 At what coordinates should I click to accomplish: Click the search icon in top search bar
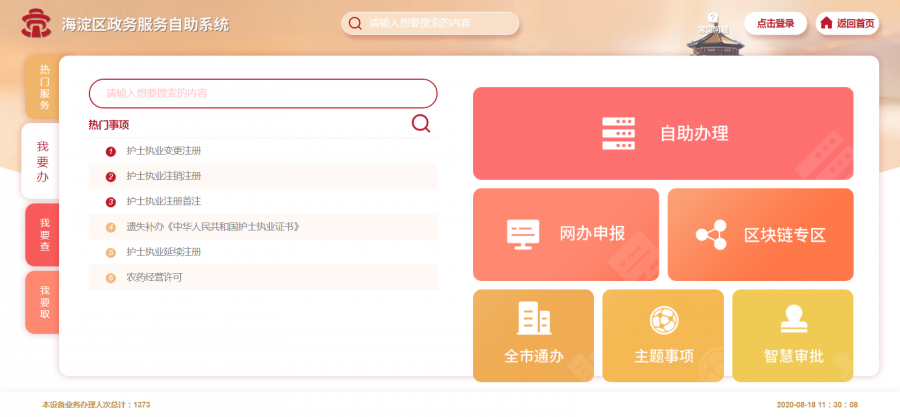coord(355,23)
